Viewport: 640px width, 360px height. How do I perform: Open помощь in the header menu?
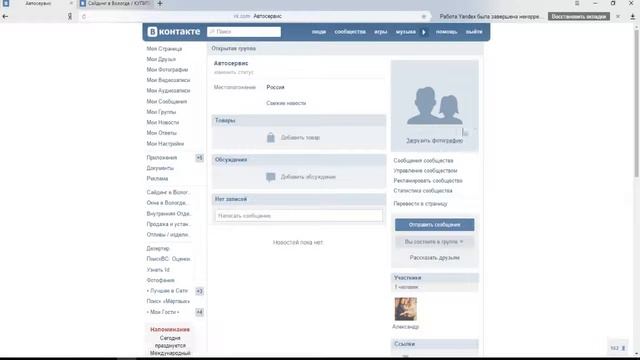[447, 32]
